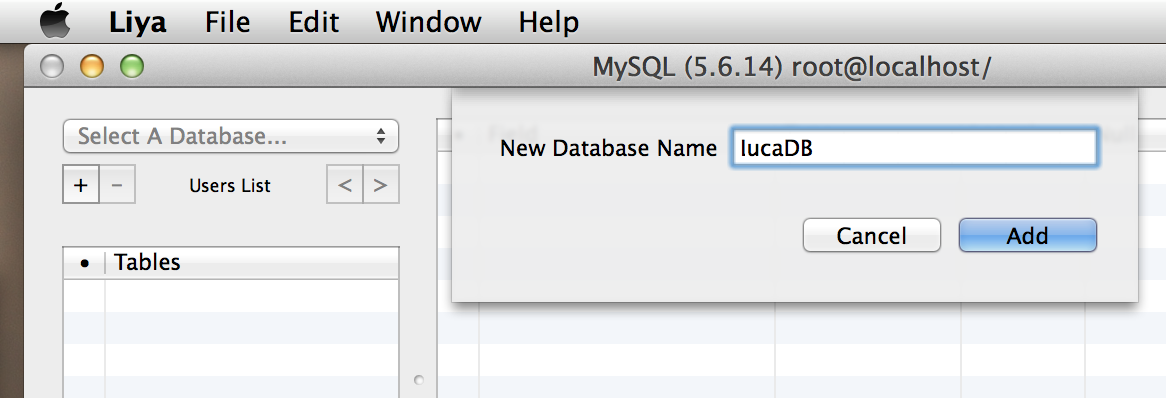Viewport: 1166px width, 398px height.
Task: Click the bullet column header in Tables
Action: click(84, 263)
